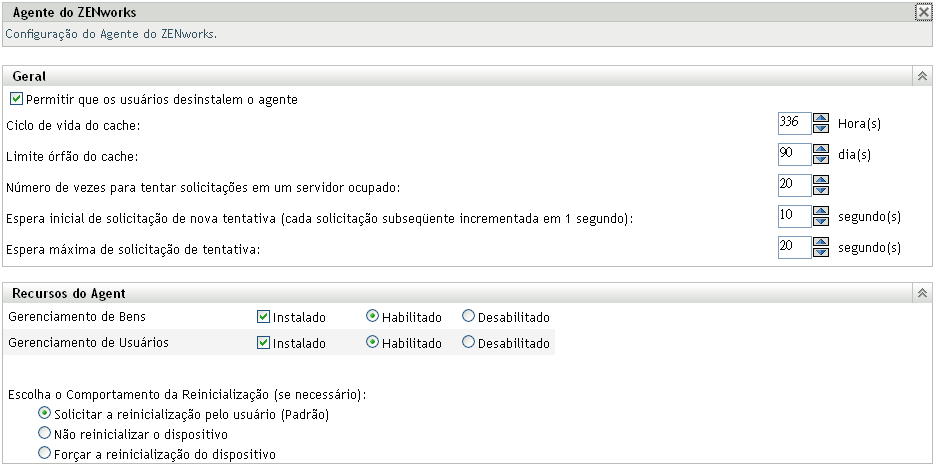The width and height of the screenshot is (940, 470).
Task: Select Desabilitado for Gerenciamento de Usuários
Action: (x=468, y=343)
